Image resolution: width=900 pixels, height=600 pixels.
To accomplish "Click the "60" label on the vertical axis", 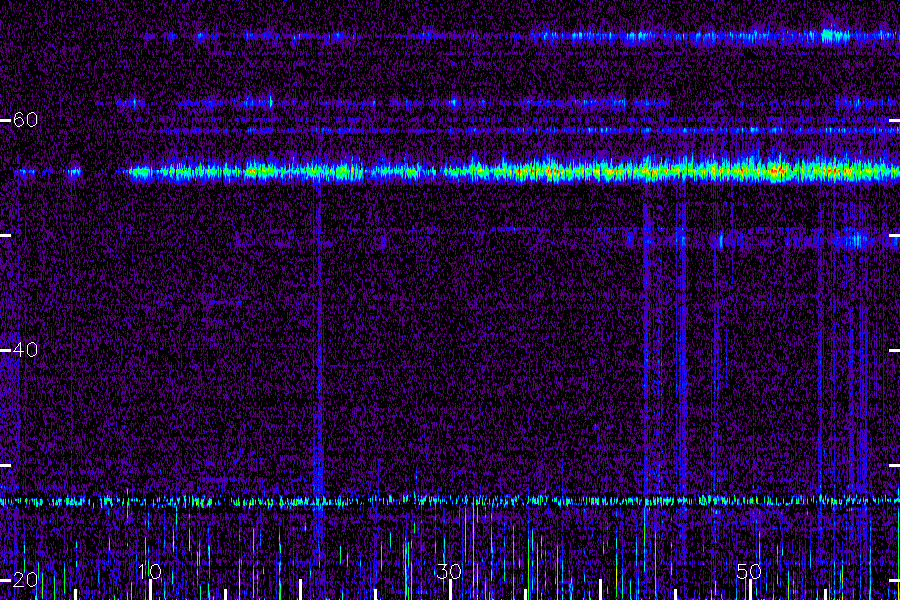I will tap(25, 120).
